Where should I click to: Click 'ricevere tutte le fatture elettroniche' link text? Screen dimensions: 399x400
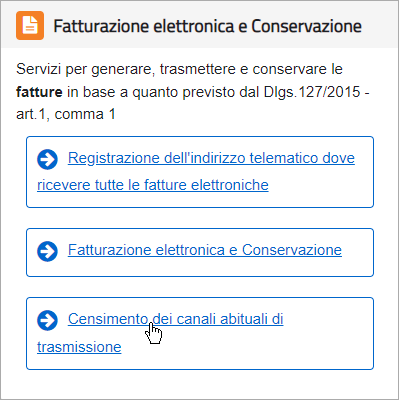point(153,185)
